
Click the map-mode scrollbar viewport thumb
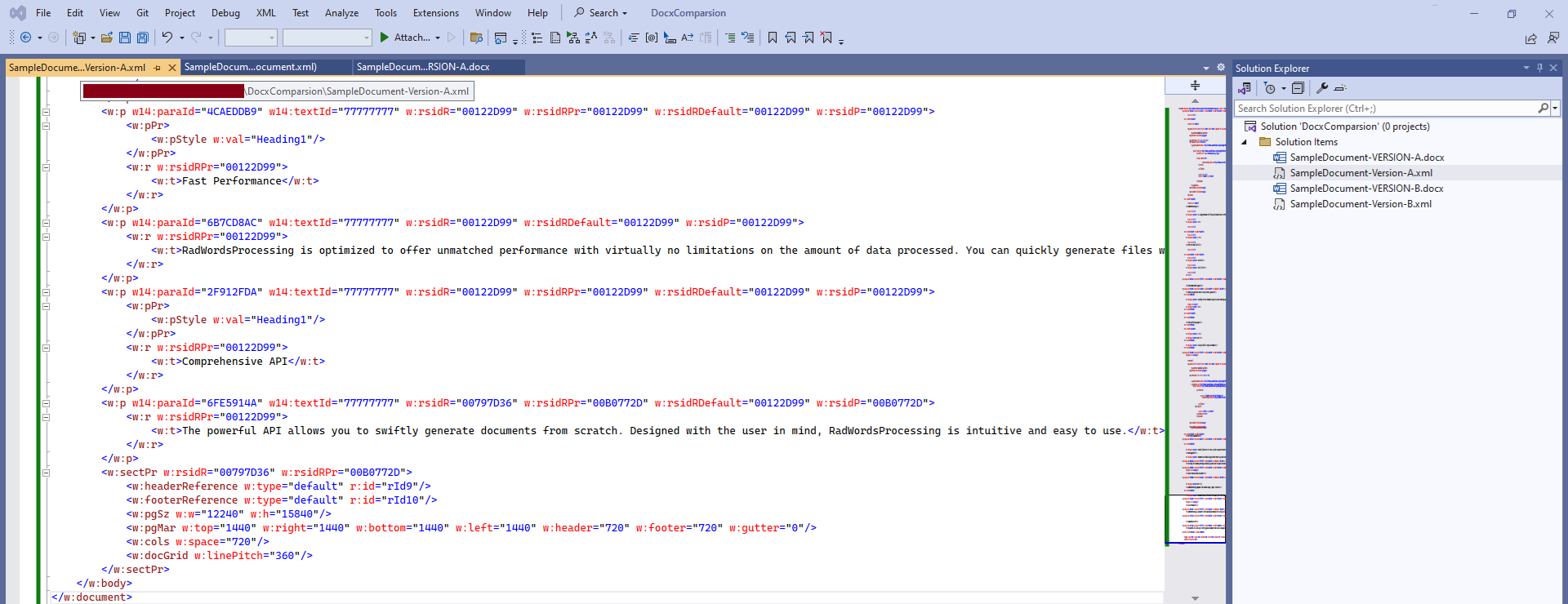[x=1196, y=518]
